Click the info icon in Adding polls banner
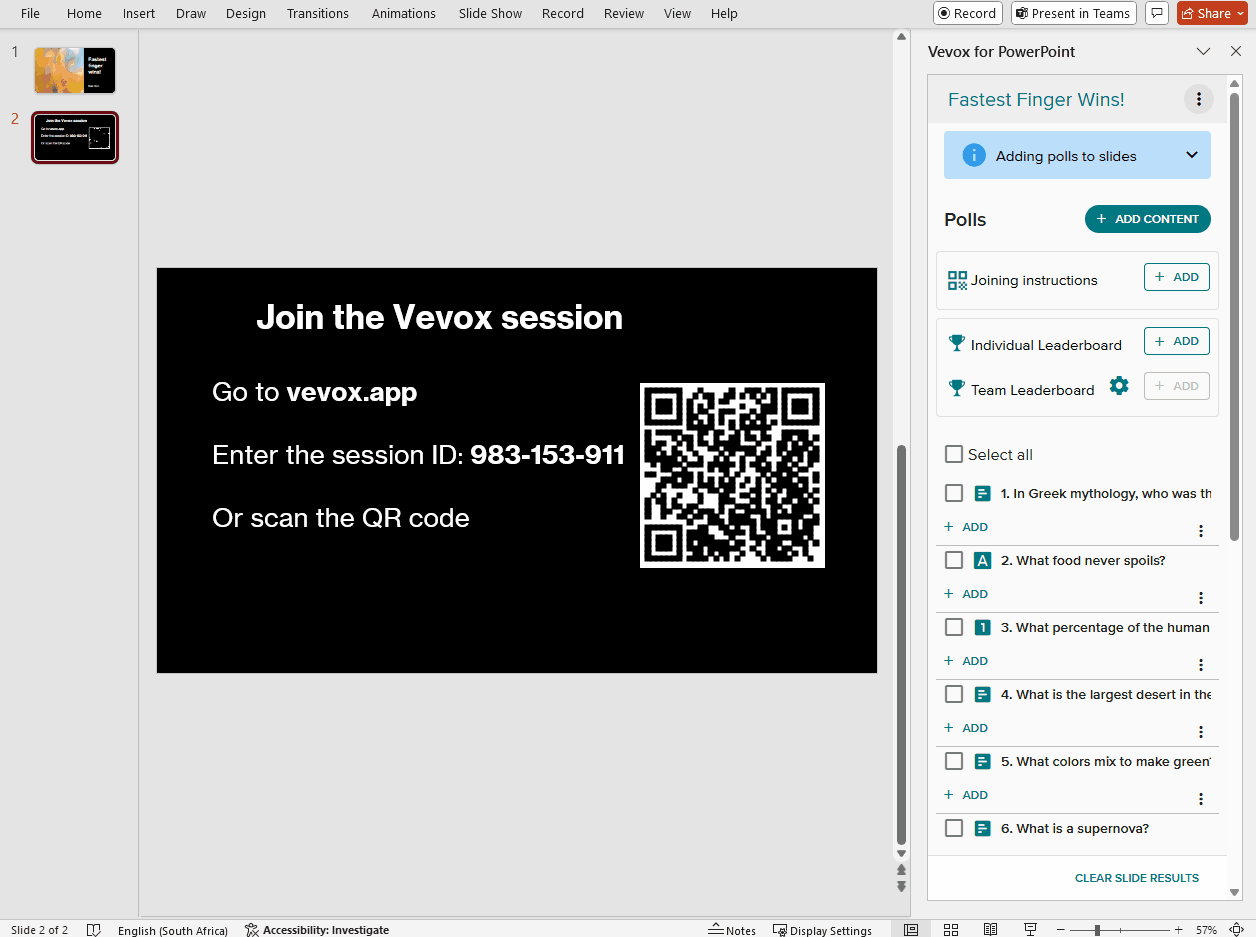Image resolution: width=1256 pixels, height=937 pixels. click(x=973, y=155)
